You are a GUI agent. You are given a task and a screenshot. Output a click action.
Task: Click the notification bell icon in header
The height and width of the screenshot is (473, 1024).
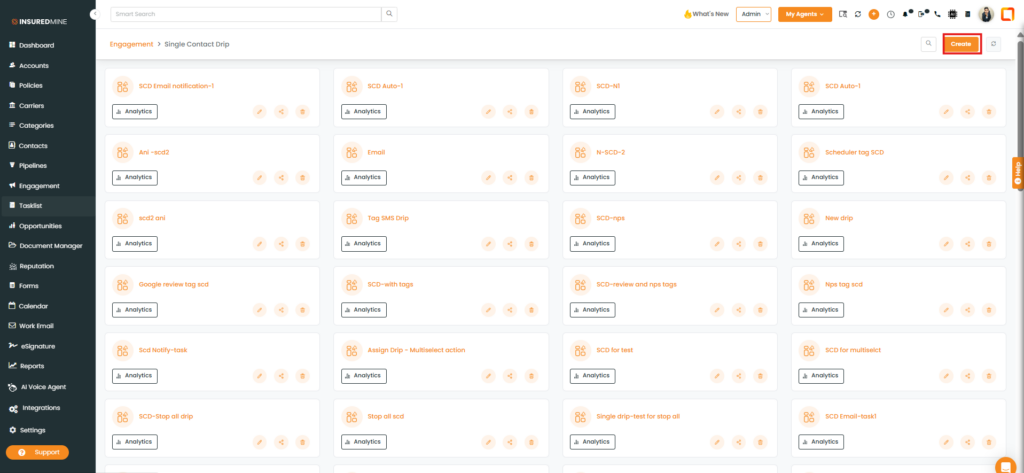pyautogui.click(x=906, y=14)
